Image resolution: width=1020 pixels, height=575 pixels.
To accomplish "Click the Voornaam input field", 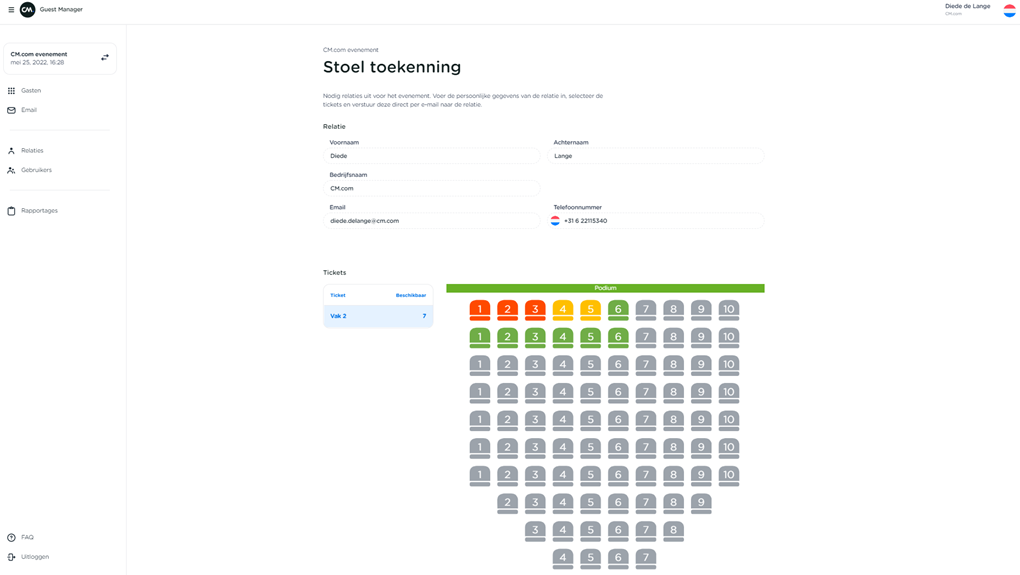I will (x=432, y=156).
